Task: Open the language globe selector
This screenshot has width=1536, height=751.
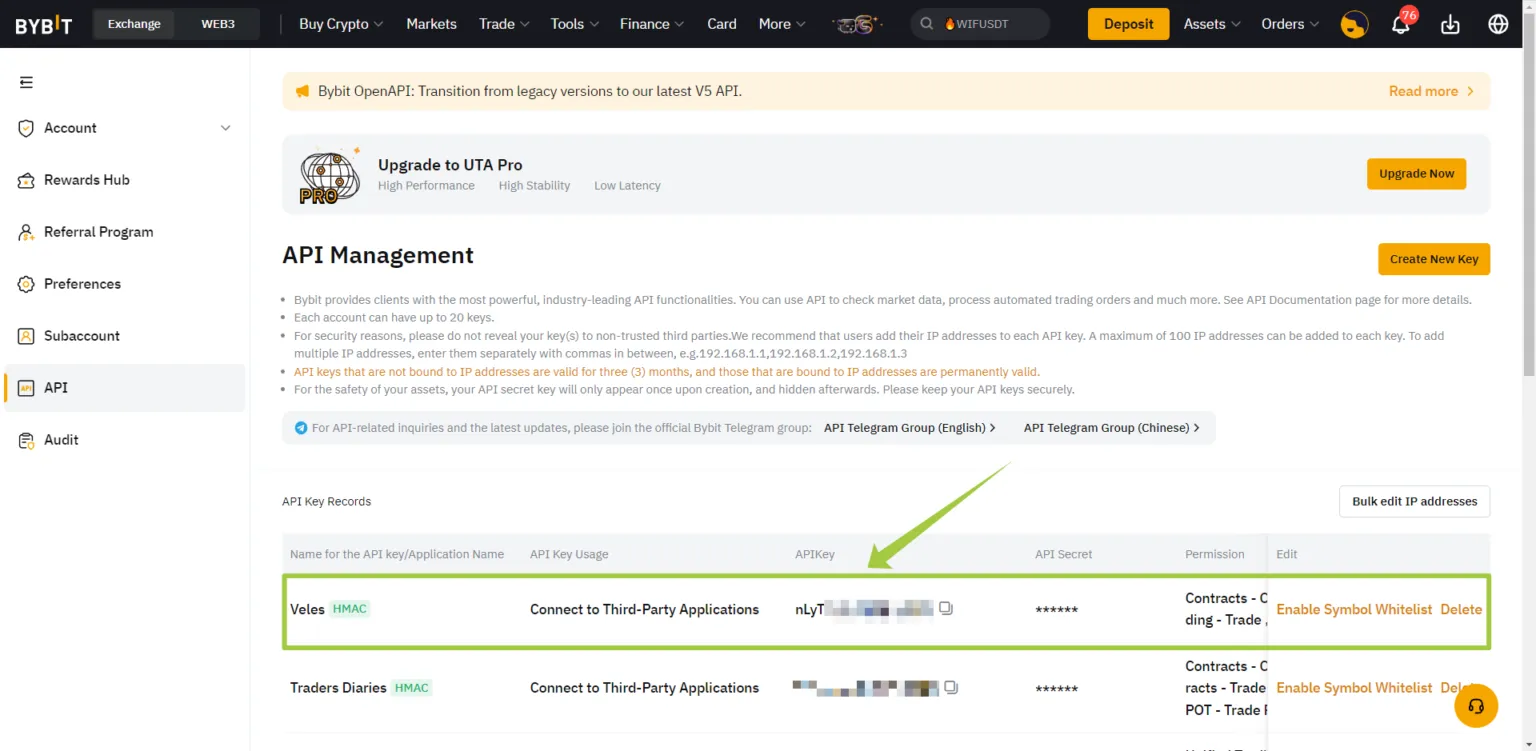Action: click(x=1497, y=23)
